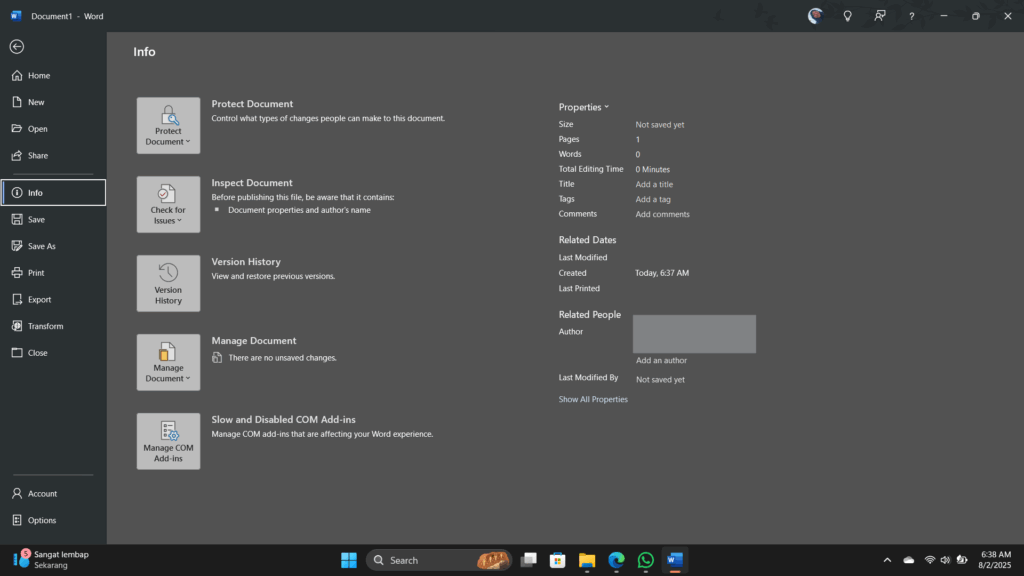Viewport: 1024px width, 576px height.
Task: Open Task View from the taskbar
Action: coord(528,560)
